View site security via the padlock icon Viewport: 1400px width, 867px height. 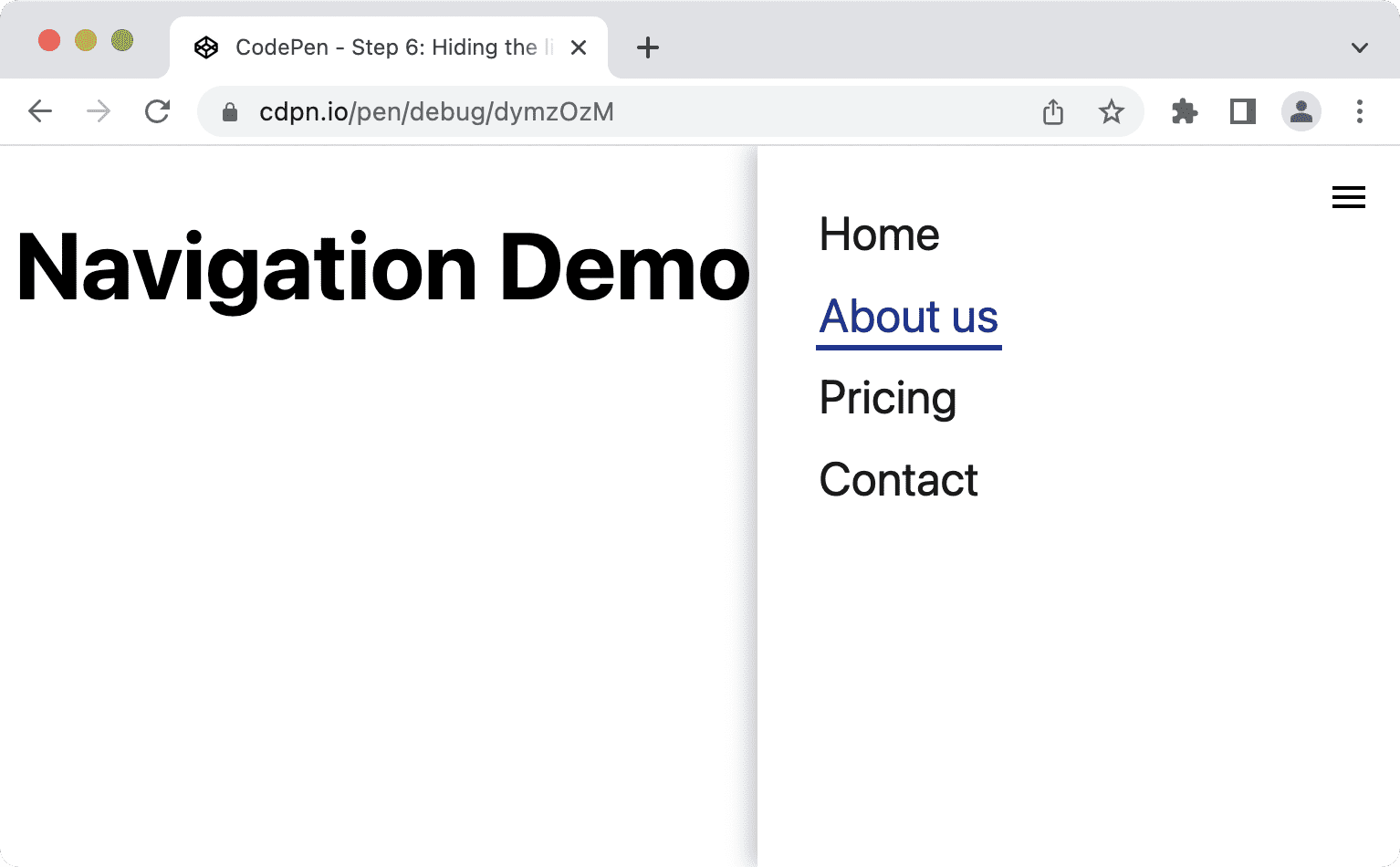[228, 111]
